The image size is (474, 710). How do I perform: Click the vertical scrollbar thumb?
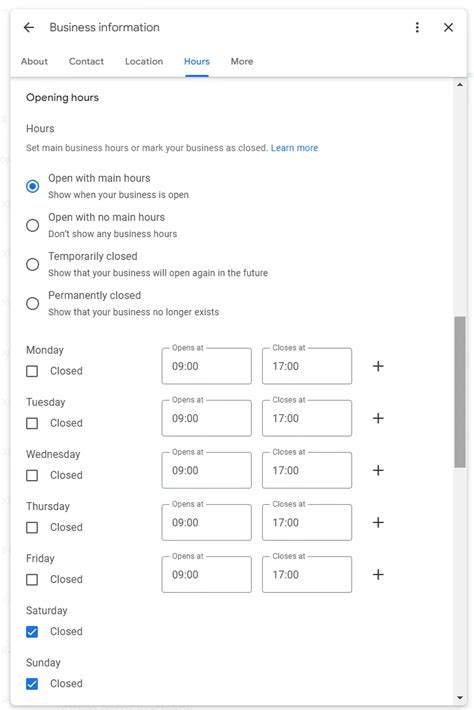pos(460,392)
